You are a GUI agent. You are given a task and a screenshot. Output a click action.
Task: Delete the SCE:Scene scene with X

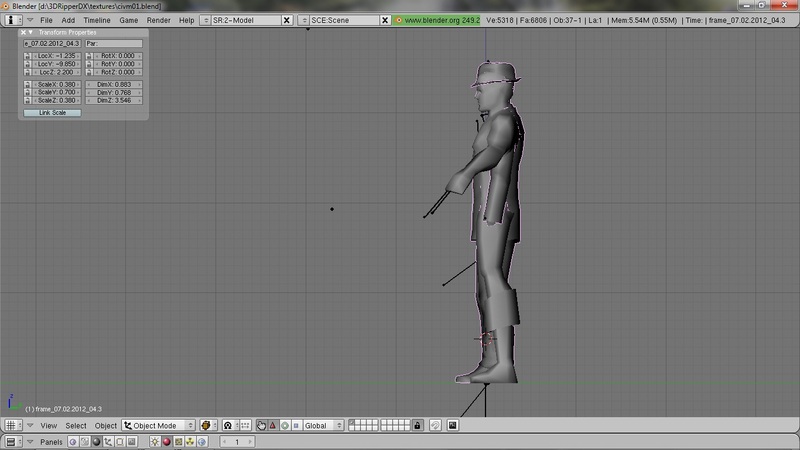point(385,20)
